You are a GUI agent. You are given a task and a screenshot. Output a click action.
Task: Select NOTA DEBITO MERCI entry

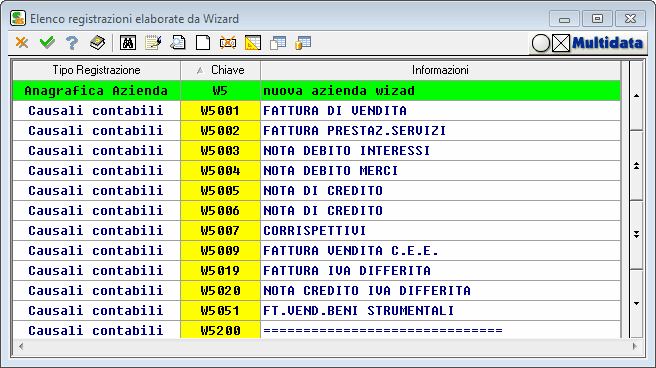tap(440, 171)
